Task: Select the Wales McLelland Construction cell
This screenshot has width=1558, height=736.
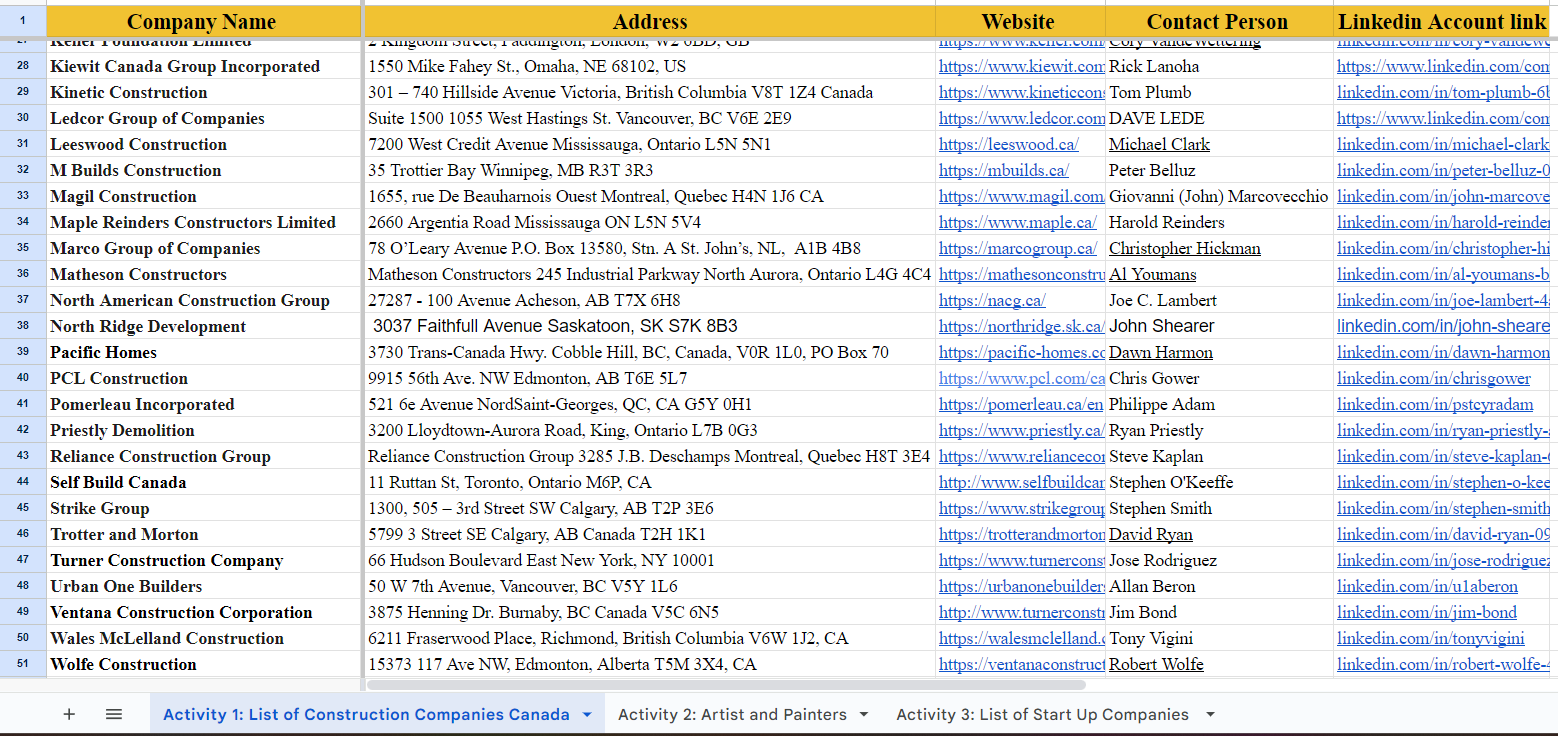Action: [203, 639]
